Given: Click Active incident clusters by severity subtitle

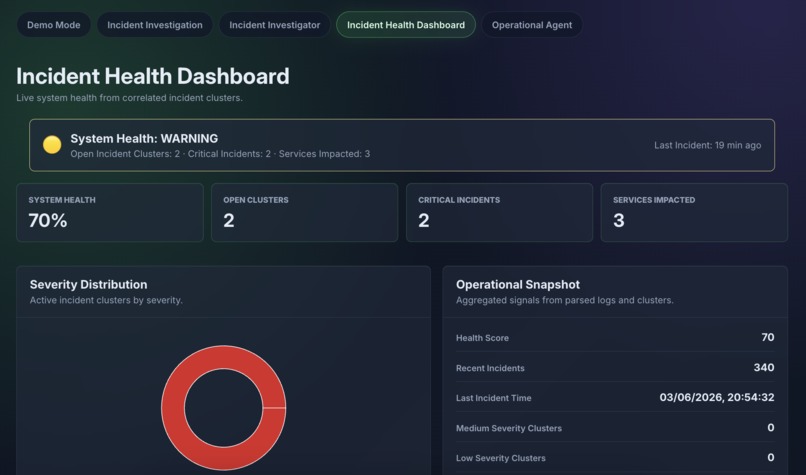Looking at the screenshot, I should tap(106, 300).
